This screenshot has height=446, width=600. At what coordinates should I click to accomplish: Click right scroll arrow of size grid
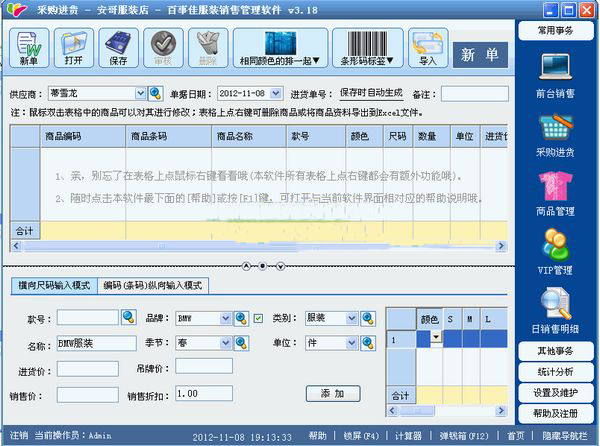coord(501,411)
